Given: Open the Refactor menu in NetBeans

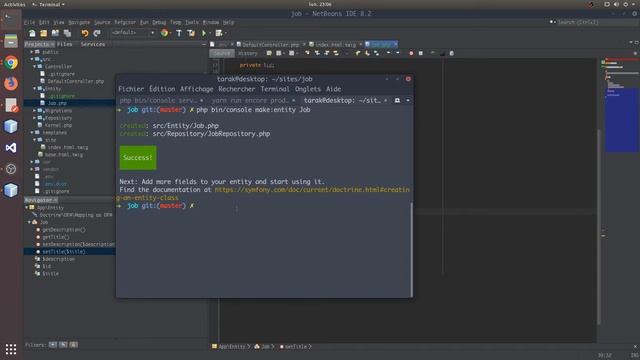Looking at the screenshot, I should [125, 22].
